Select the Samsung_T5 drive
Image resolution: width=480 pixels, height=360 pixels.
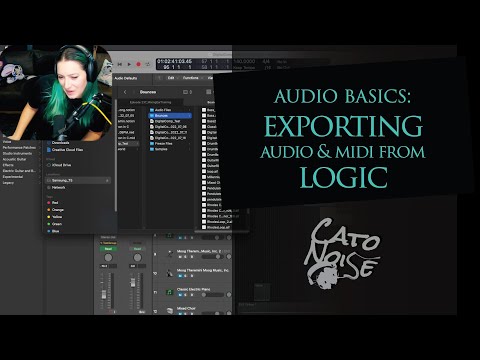click(78, 180)
